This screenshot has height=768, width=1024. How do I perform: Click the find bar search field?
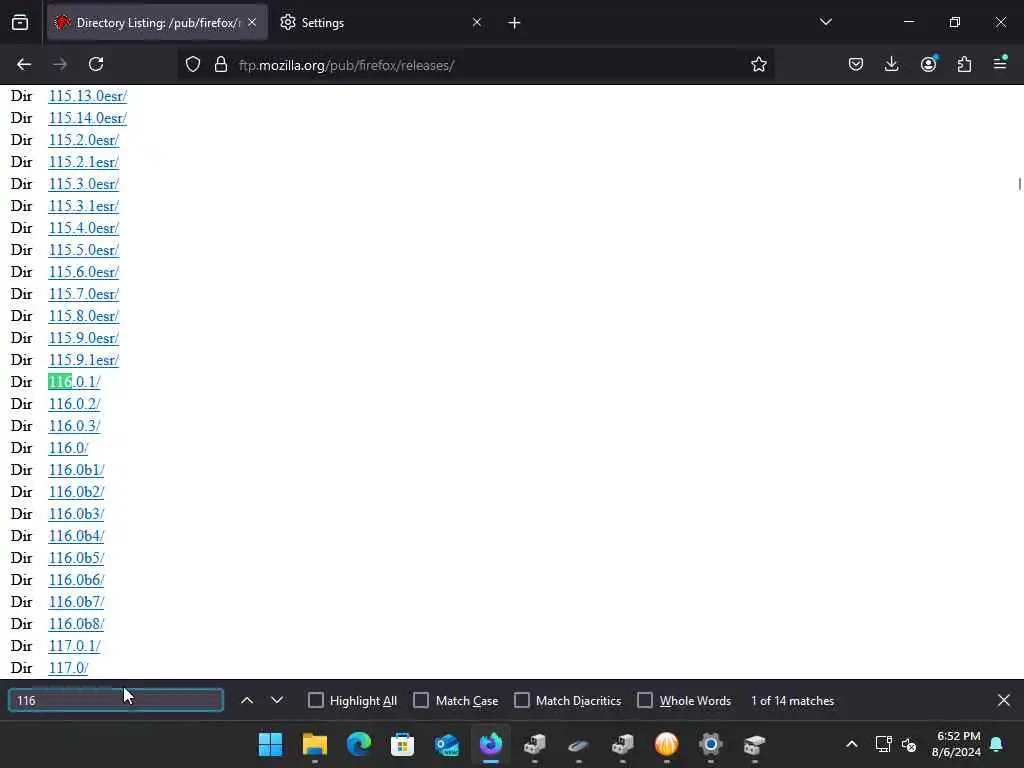tap(116, 700)
